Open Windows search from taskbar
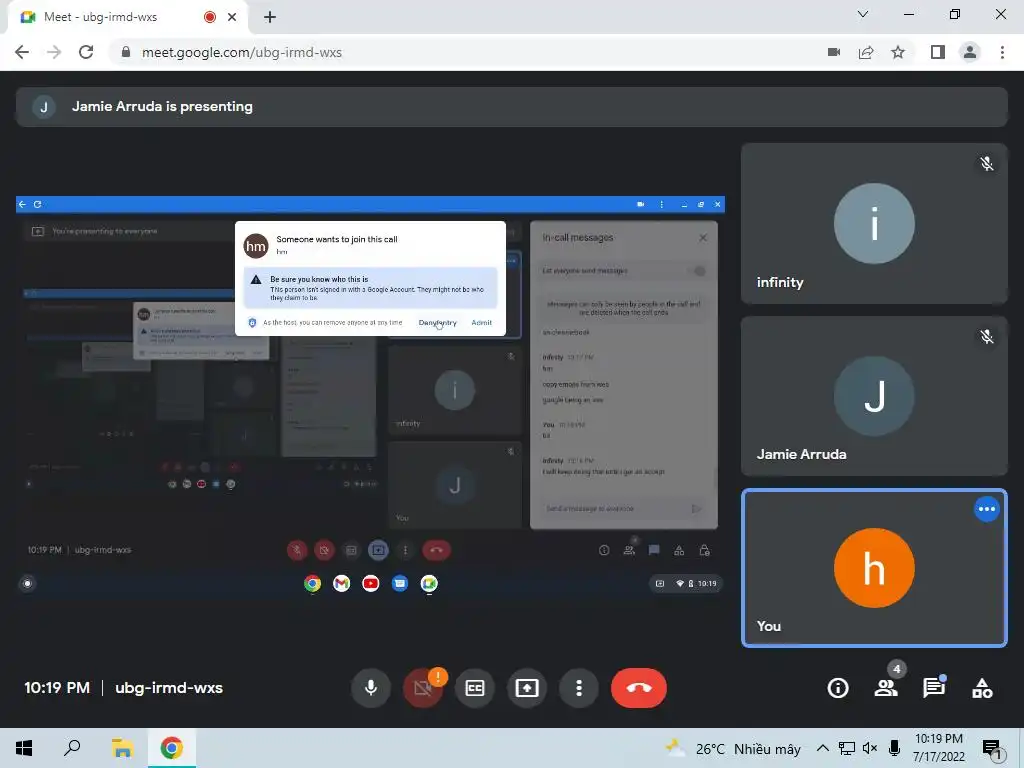This screenshot has height=768, width=1024. click(x=72, y=748)
